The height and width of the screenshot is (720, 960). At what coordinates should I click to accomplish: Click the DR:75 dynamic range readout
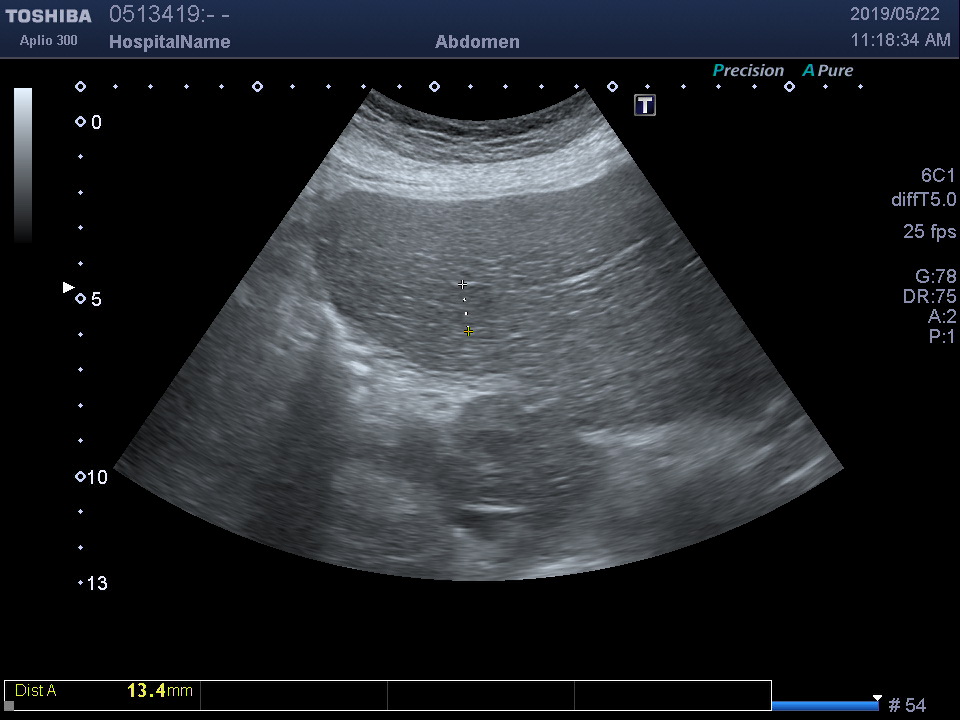(x=929, y=296)
